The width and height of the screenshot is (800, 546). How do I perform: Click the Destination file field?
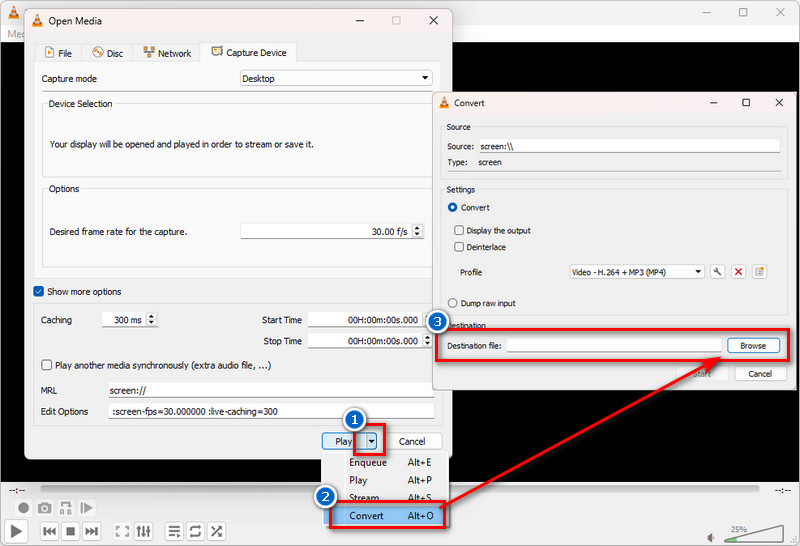(614, 345)
